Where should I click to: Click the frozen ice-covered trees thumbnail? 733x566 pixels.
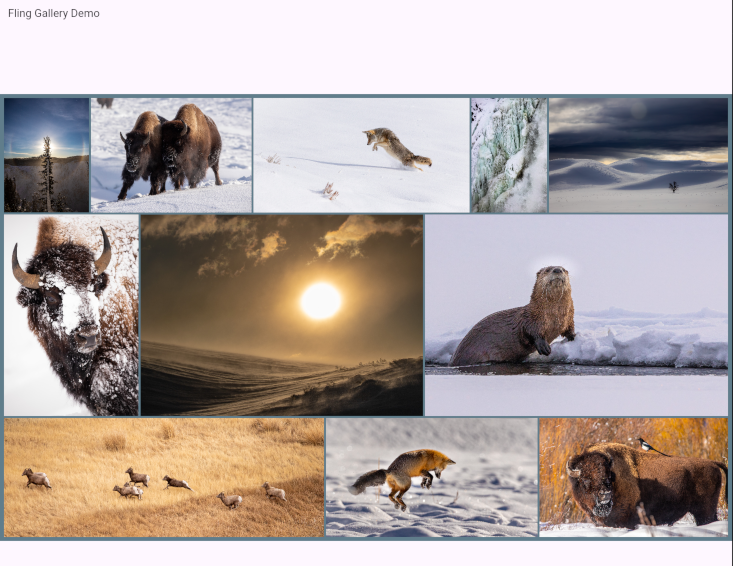509,155
